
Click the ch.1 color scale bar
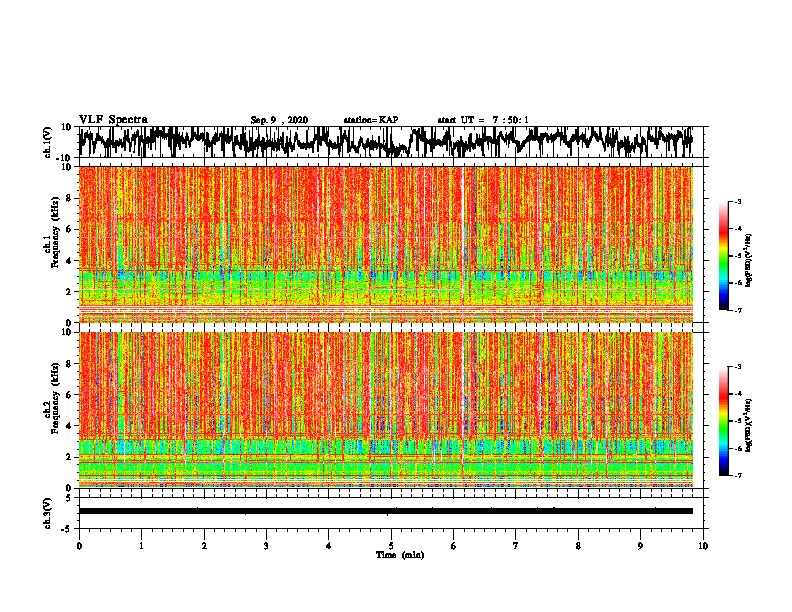[723, 256]
